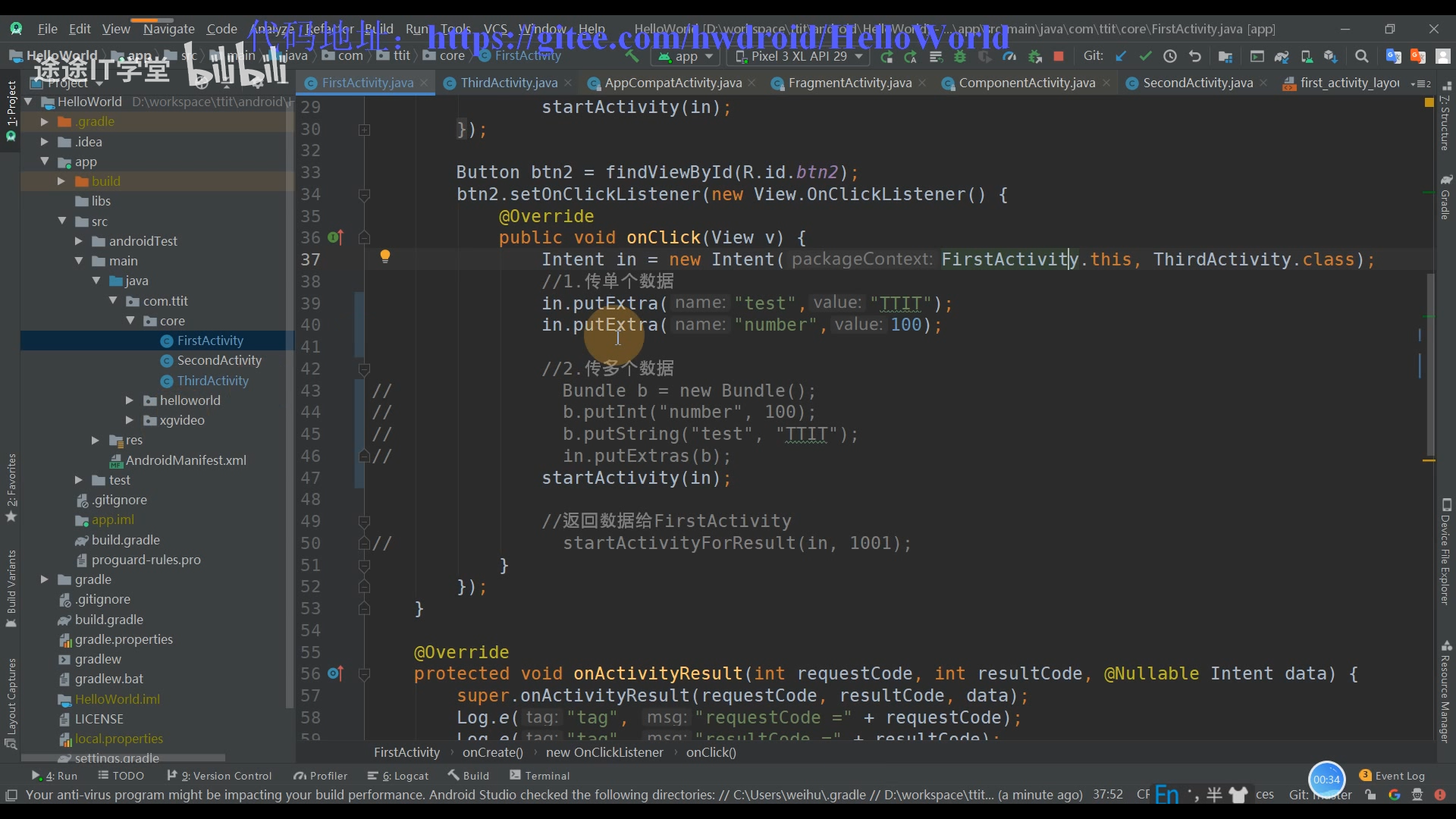Click Attach Debugger to Android Process icon
This screenshot has width=1456, height=819.
[1034, 57]
